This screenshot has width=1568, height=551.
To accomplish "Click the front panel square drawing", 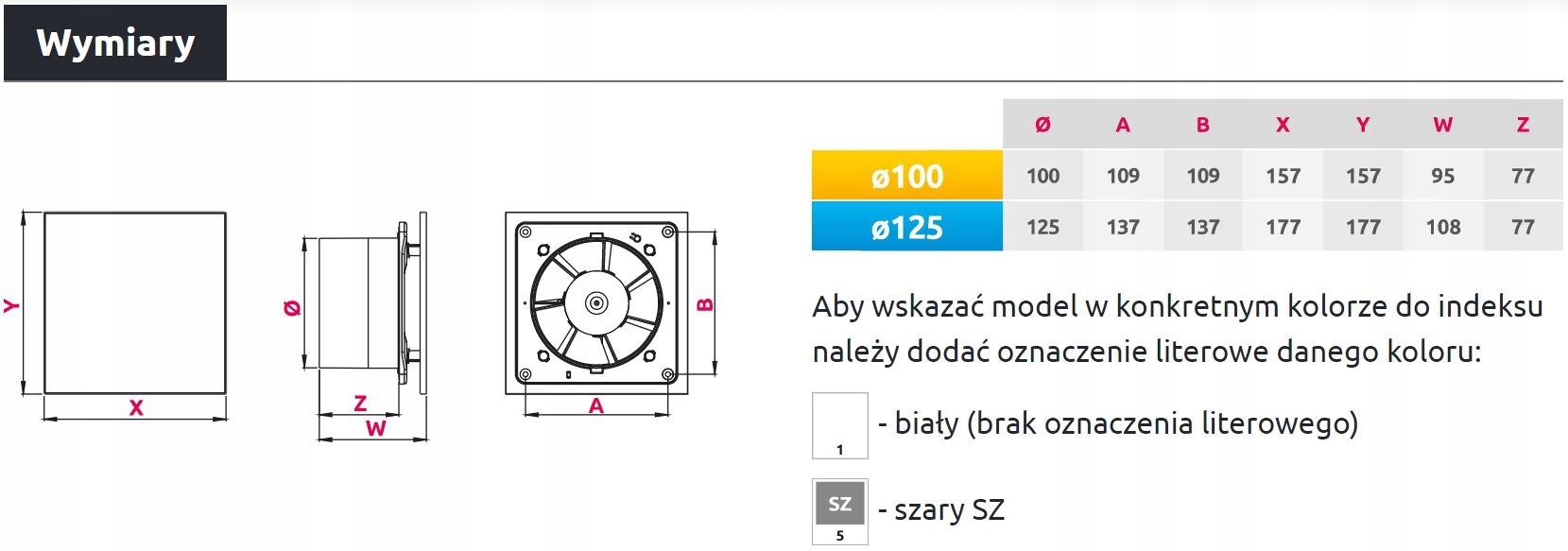I will [135, 302].
